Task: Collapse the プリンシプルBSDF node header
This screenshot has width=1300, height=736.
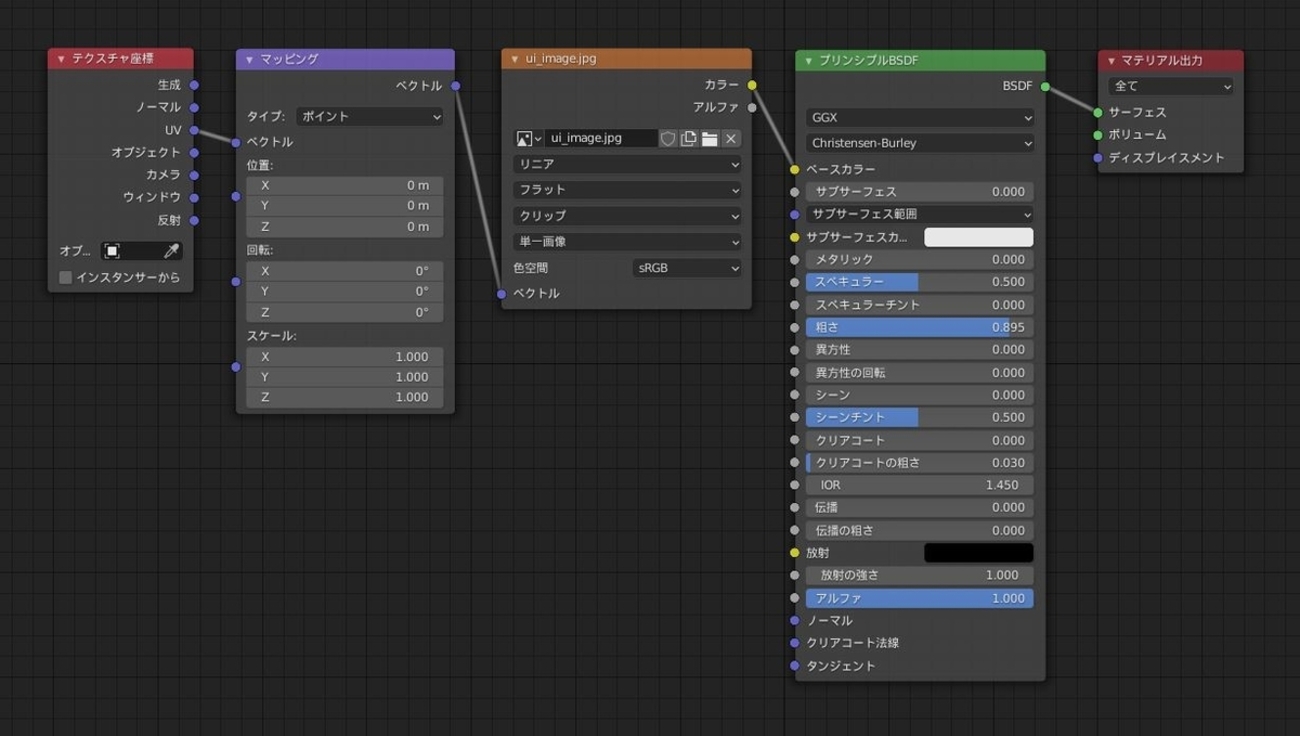Action: click(x=808, y=60)
